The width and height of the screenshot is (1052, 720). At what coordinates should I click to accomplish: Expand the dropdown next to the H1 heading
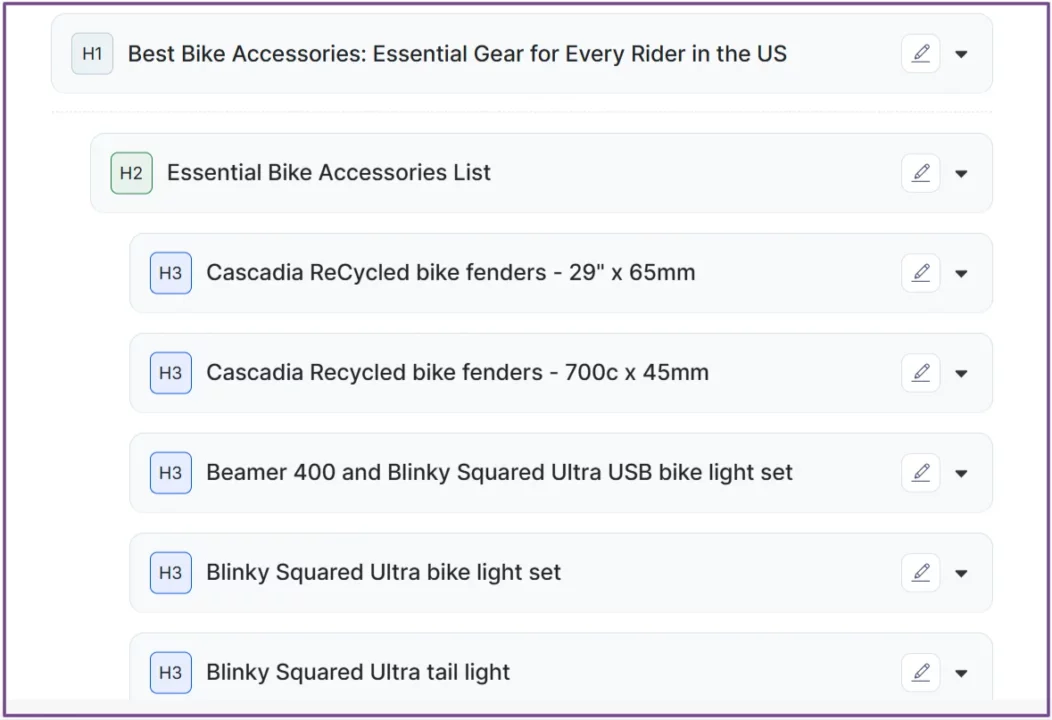(962, 54)
